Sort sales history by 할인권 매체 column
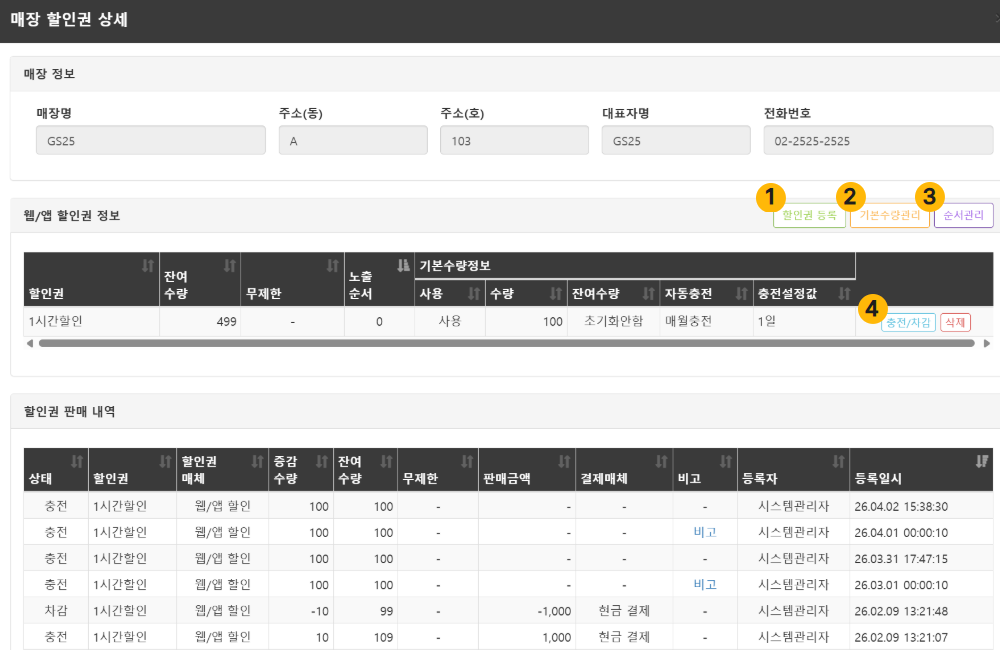 point(222,469)
